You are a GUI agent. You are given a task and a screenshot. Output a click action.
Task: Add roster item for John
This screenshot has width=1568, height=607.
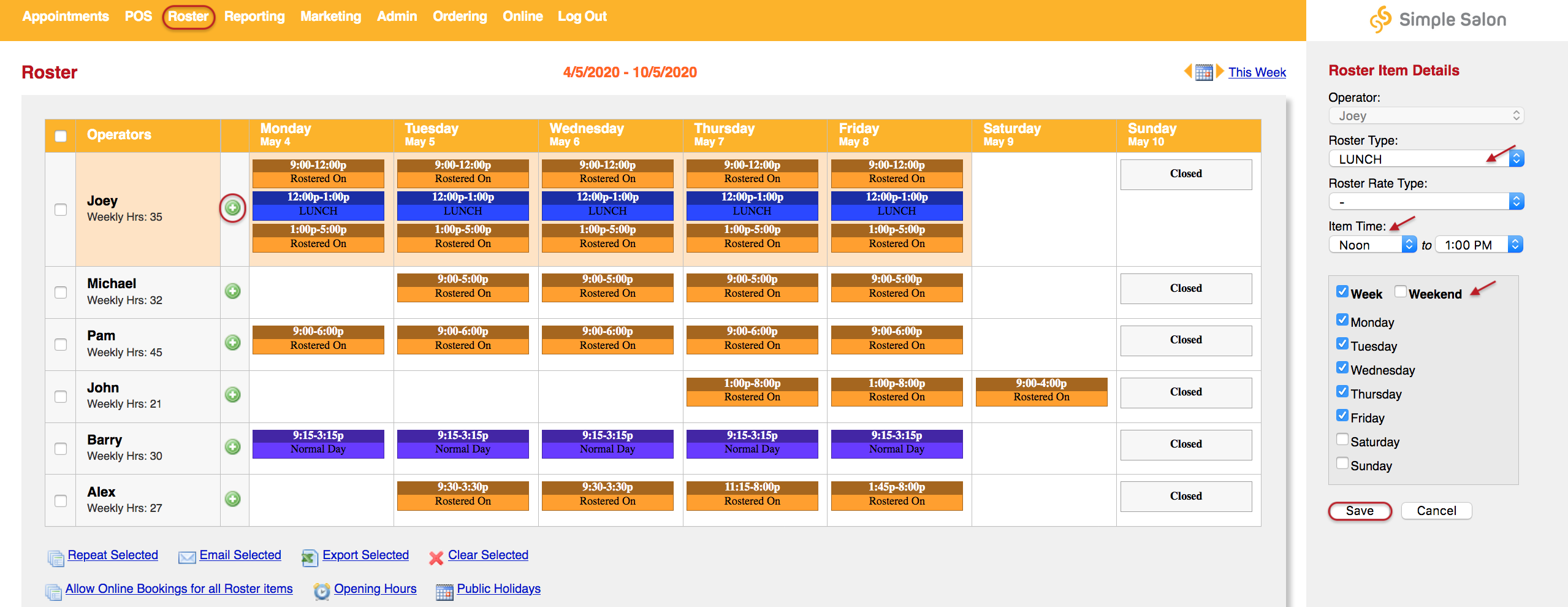(232, 394)
